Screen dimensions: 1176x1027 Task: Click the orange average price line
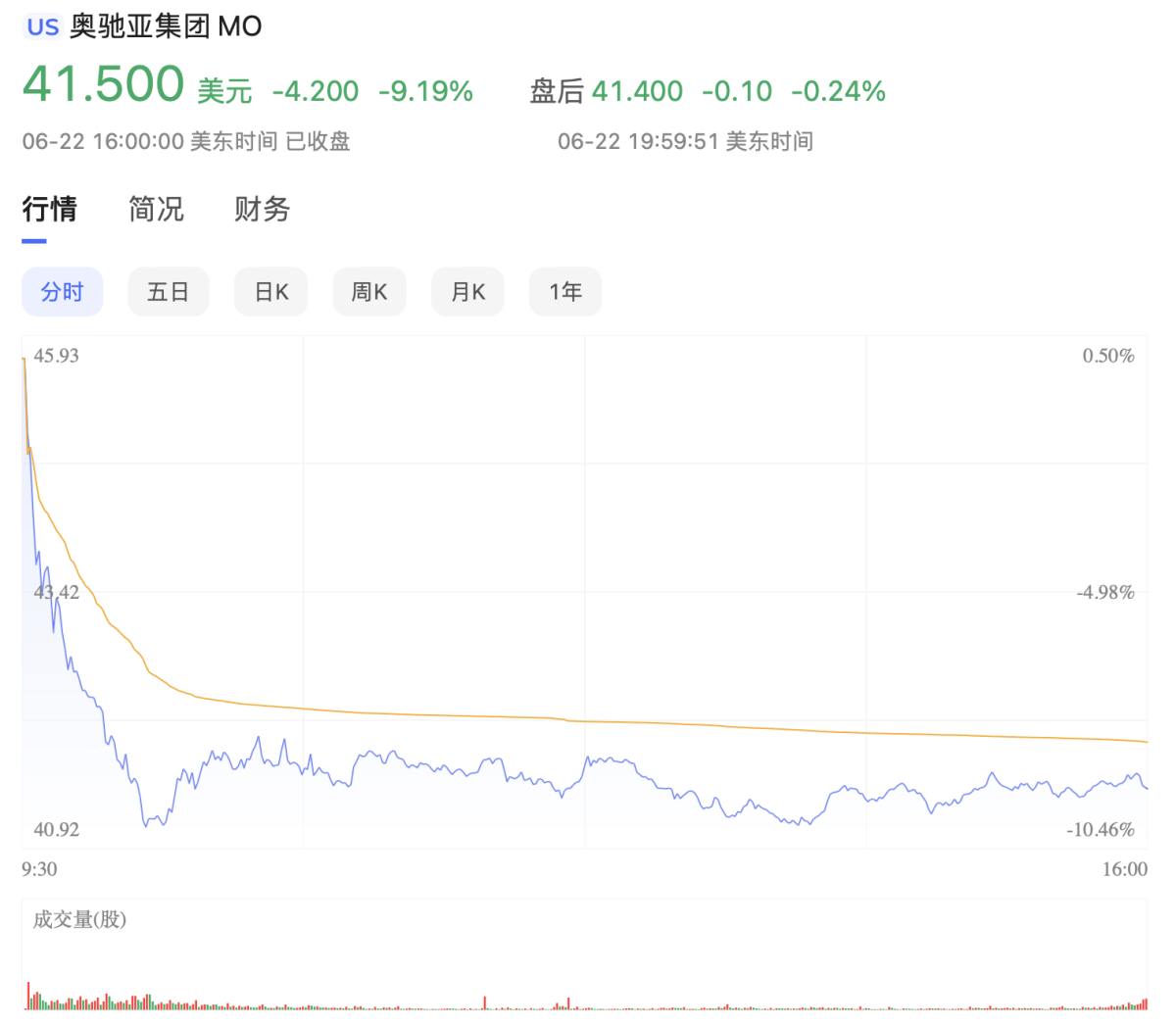tap(588, 718)
